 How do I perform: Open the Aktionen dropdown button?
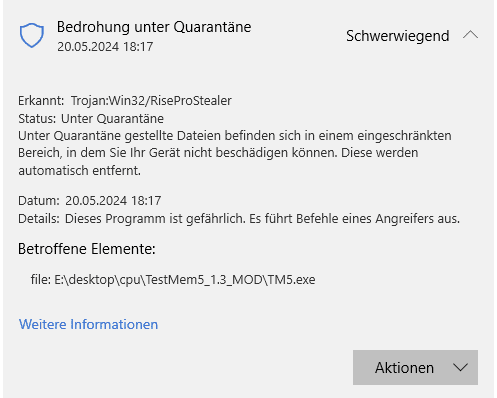(415, 367)
